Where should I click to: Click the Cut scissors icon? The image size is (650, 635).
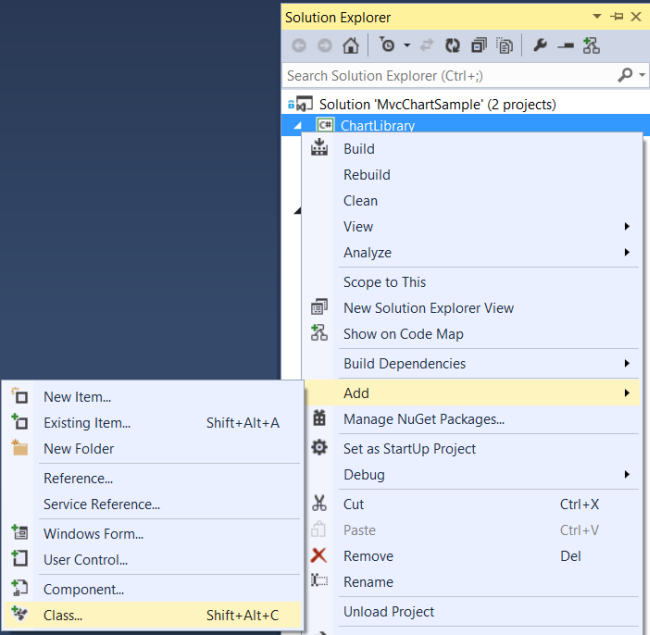click(x=319, y=503)
